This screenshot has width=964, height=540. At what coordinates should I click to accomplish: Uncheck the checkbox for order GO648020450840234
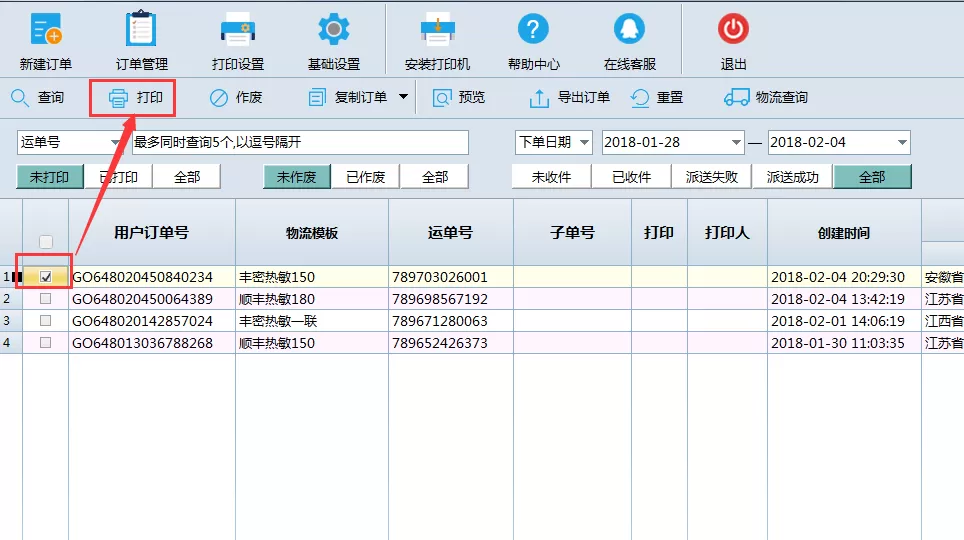(x=45, y=277)
